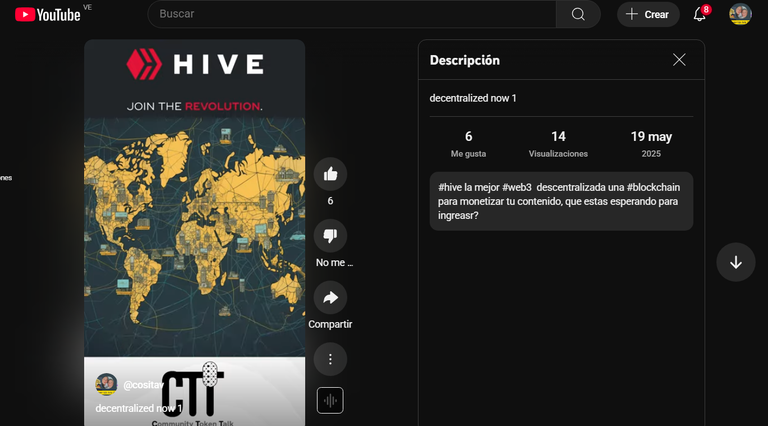
Task: Click the '6 Me gusta' stat
Action: tap(468, 144)
